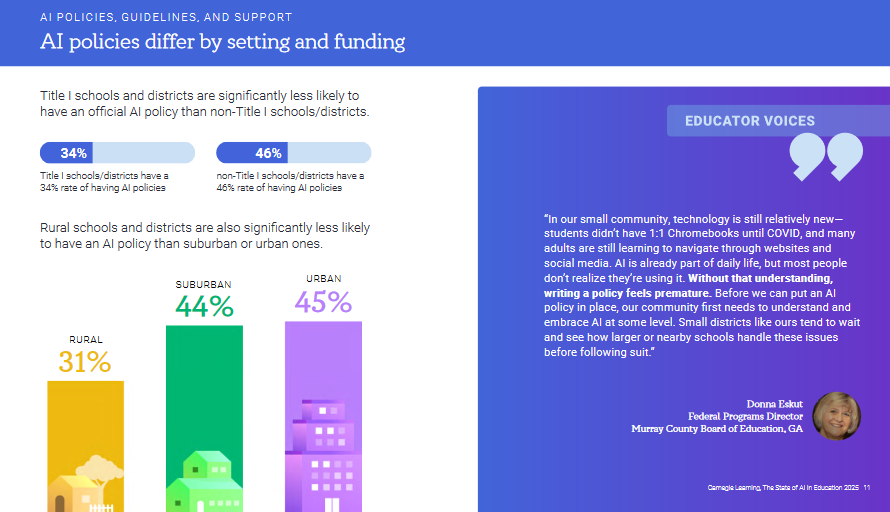Click the tree beside the rural house
Screen dimensions: 890x512
pos(98,470)
